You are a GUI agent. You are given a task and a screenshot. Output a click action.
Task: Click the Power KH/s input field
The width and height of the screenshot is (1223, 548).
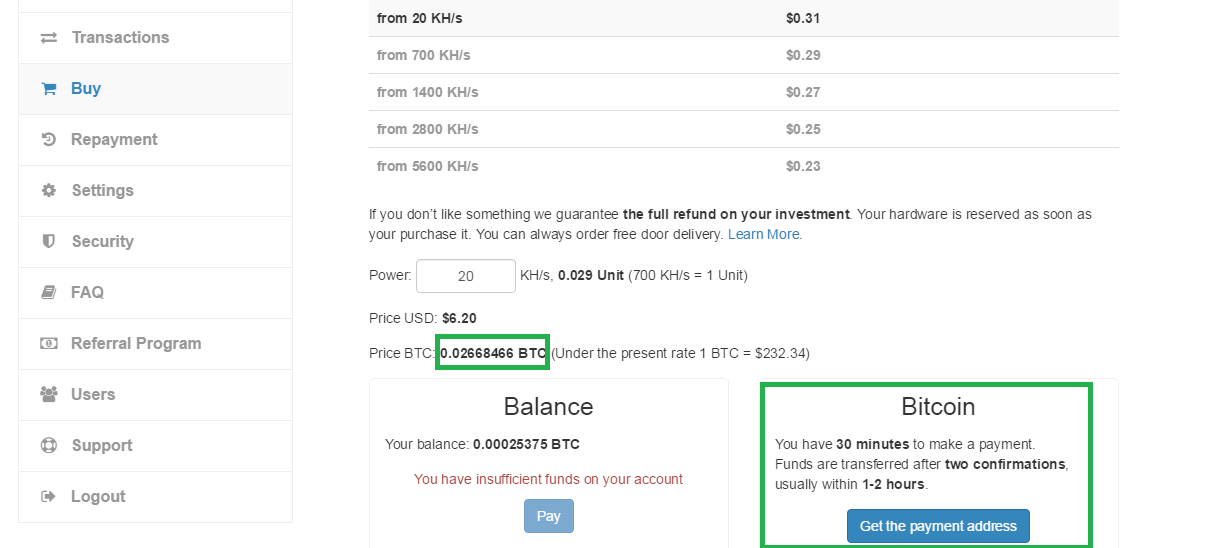pyautogui.click(x=465, y=276)
